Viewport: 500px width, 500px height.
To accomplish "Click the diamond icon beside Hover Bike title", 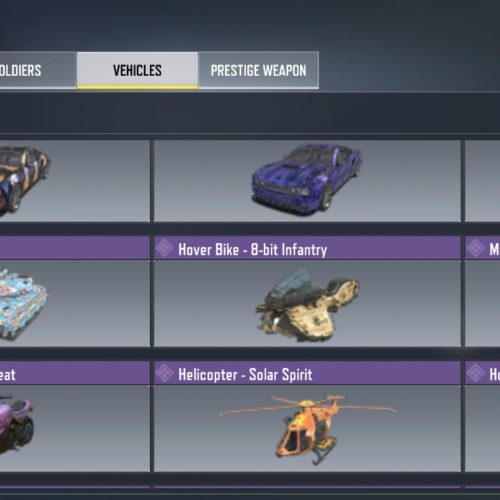I will 165,248.
